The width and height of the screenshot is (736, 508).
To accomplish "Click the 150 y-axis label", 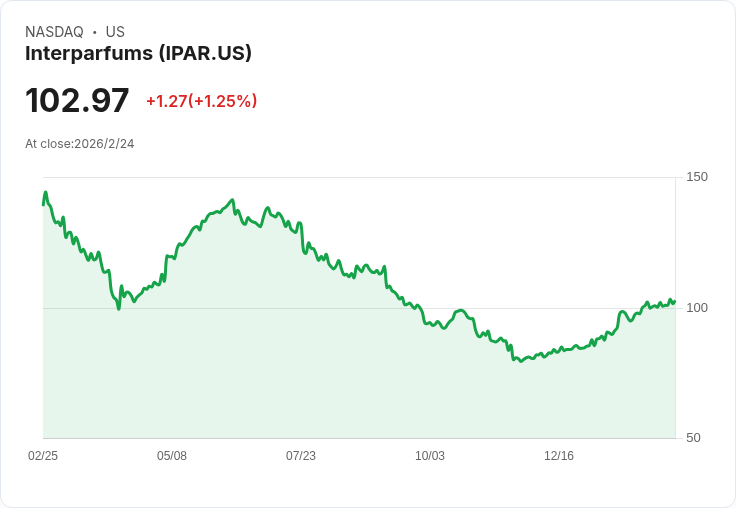I will tap(697, 177).
